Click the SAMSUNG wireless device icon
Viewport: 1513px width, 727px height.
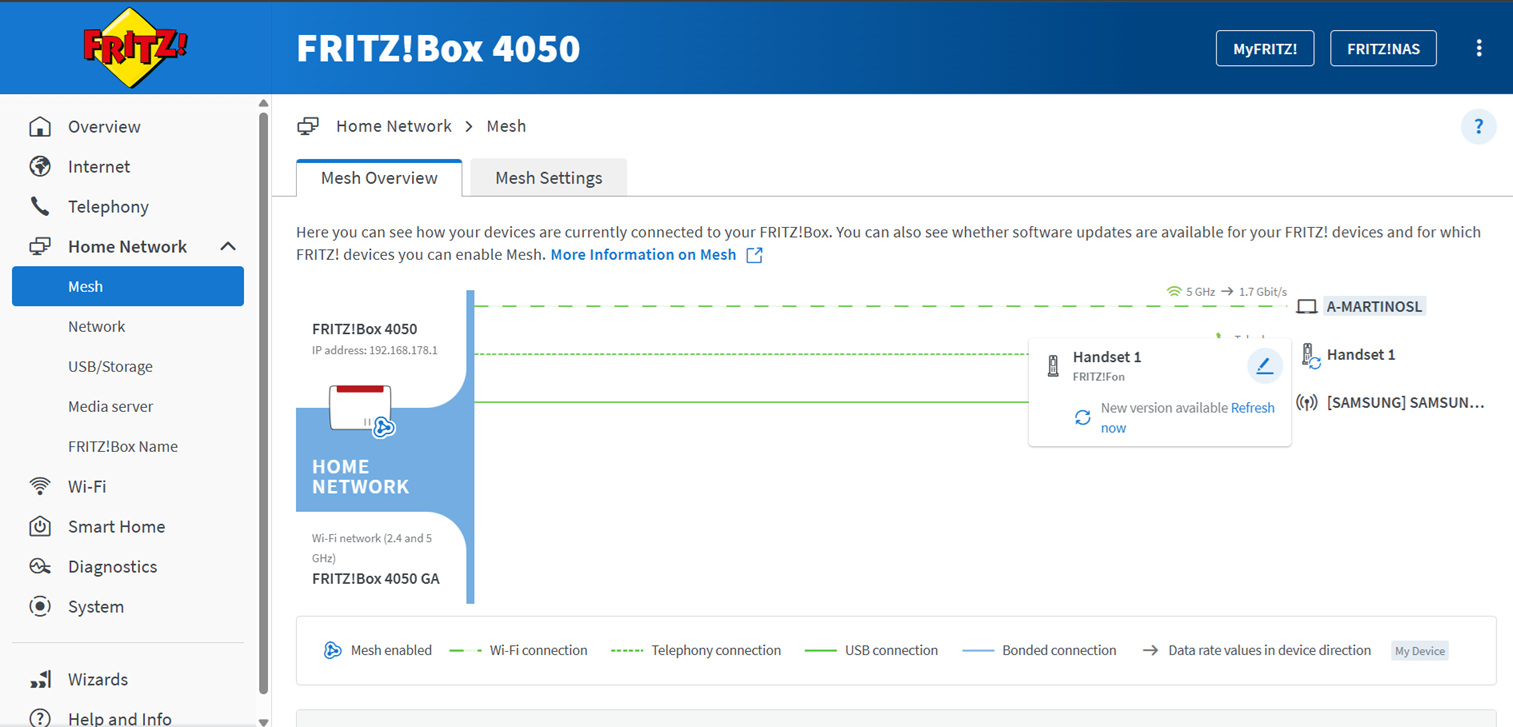(1307, 403)
